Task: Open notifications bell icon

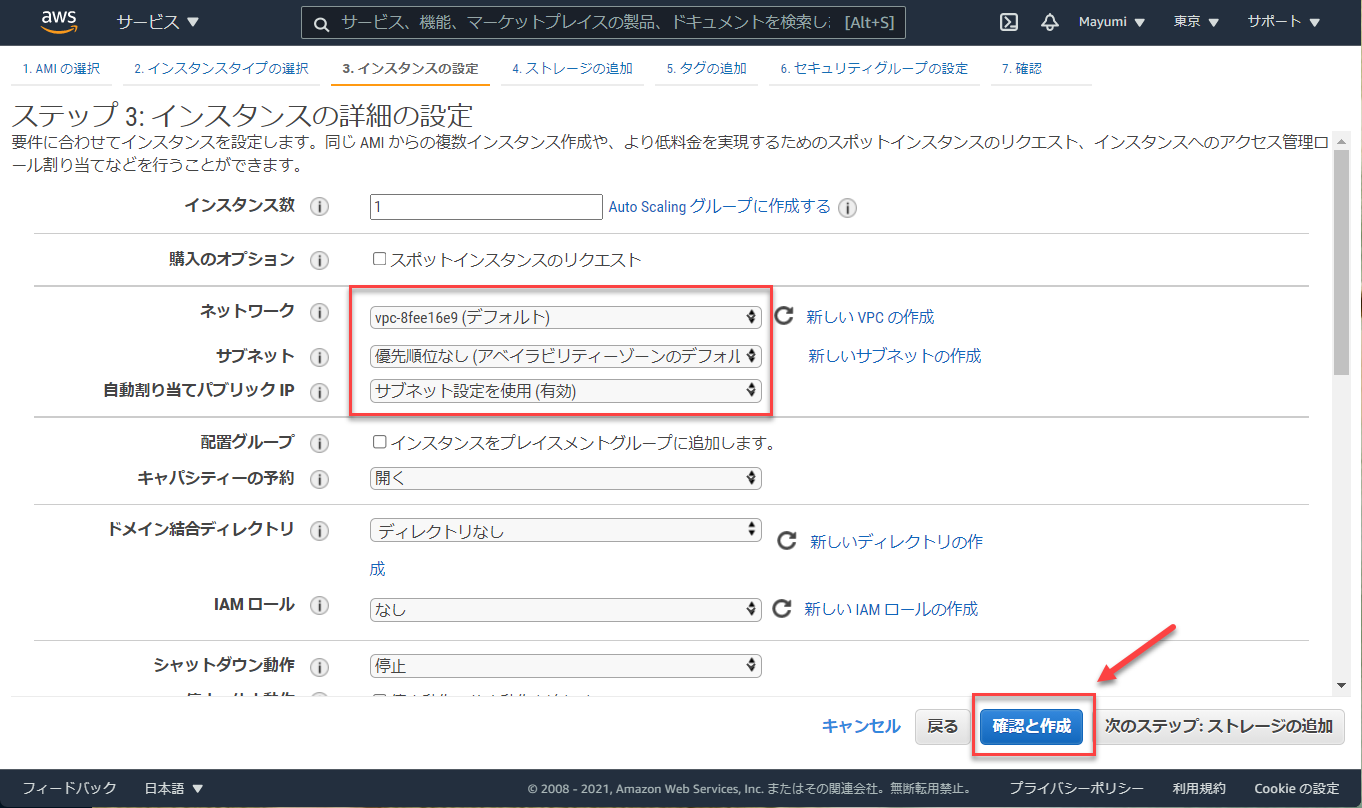Action: [1049, 22]
